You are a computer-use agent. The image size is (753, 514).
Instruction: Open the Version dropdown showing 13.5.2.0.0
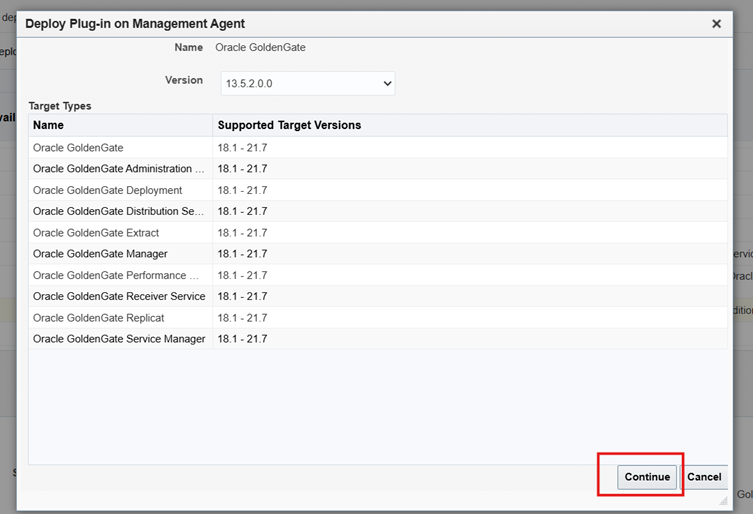pos(308,83)
